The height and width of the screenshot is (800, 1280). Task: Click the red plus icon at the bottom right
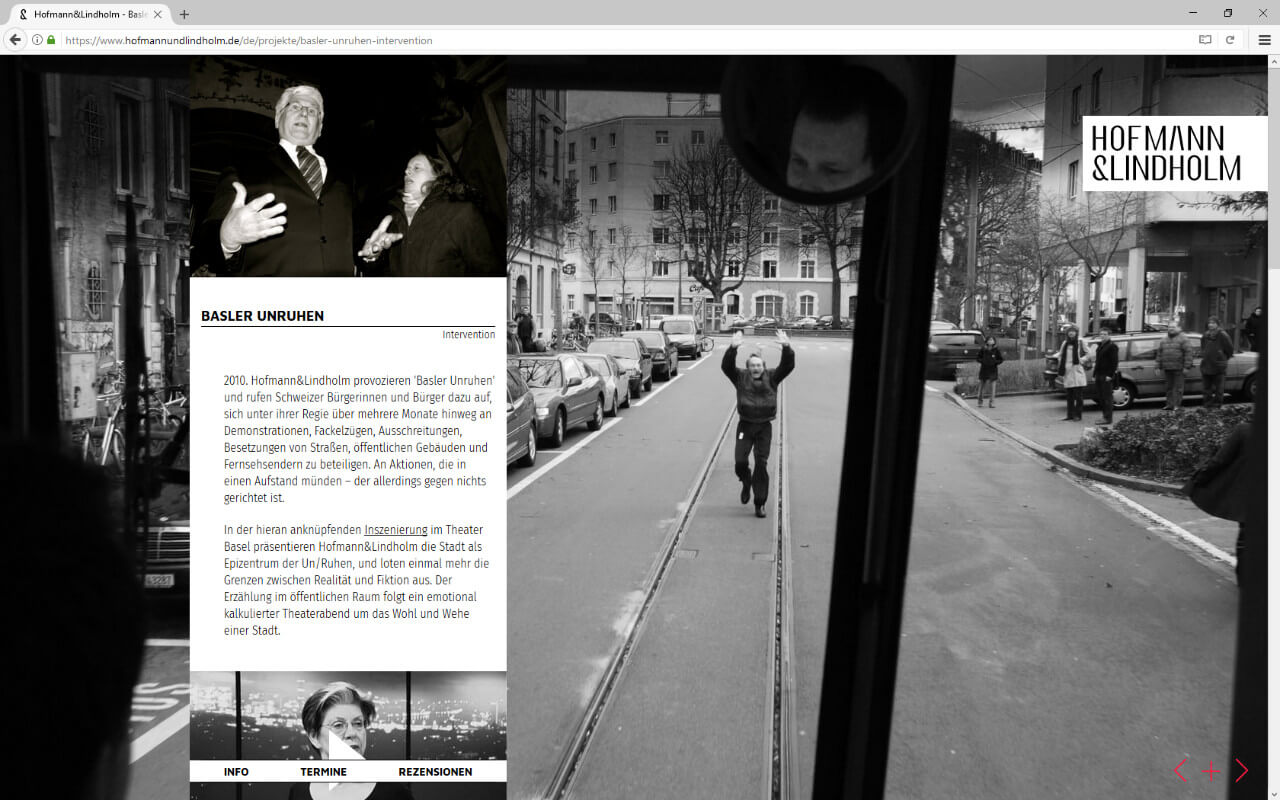coord(1211,771)
